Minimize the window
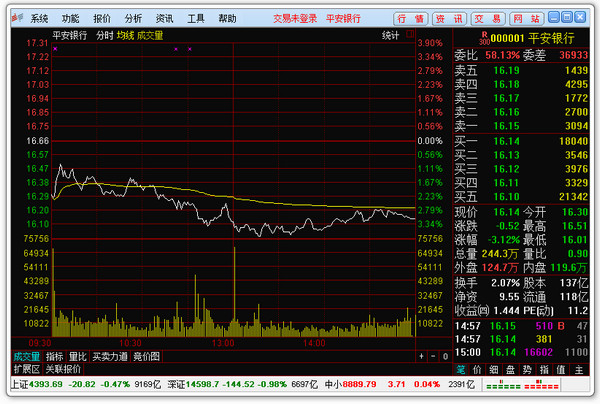 [554, 17]
